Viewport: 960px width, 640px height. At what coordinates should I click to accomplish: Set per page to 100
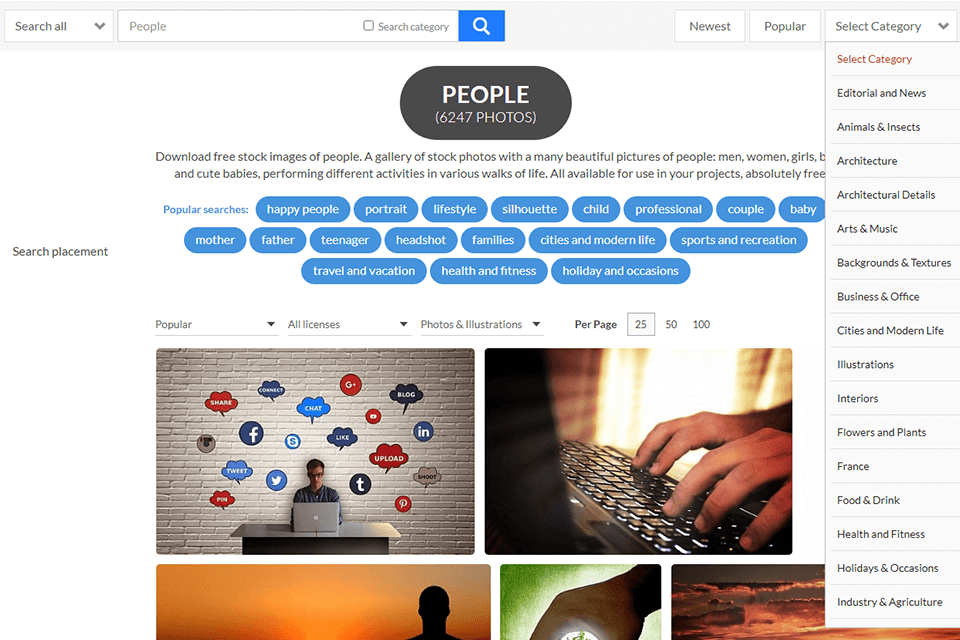click(701, 325)
